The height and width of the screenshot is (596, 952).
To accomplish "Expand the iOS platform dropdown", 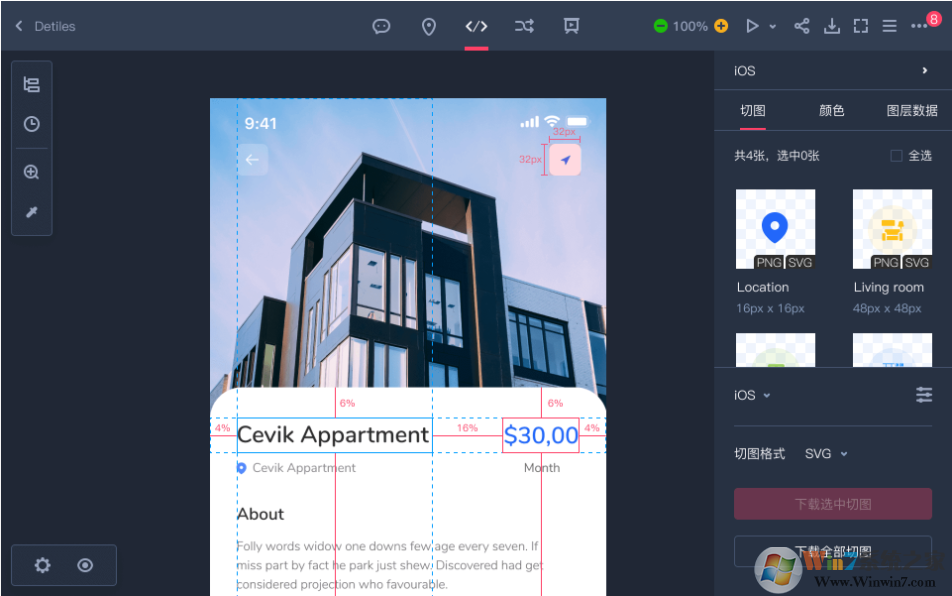I will click(753, 395).
